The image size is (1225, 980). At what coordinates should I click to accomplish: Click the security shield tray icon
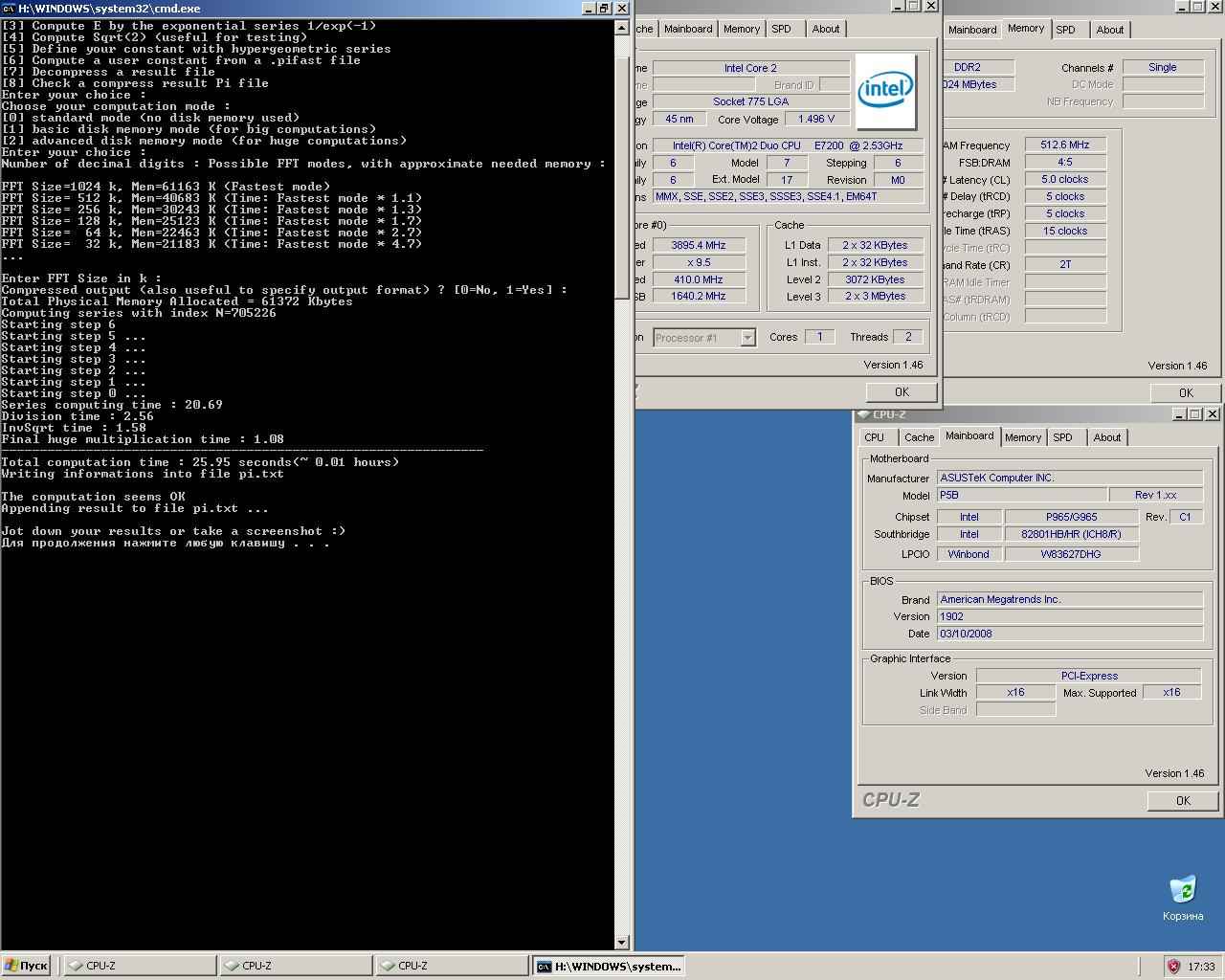1173,966
